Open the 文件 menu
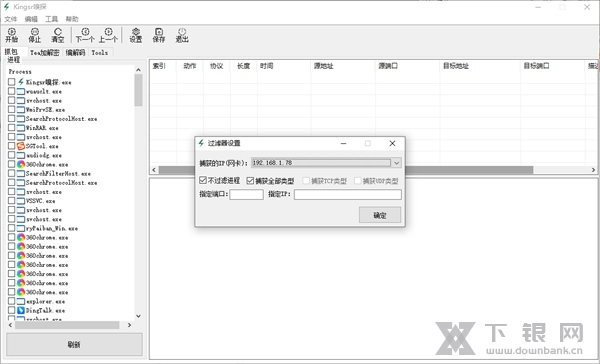This screenshot has height=364, width=600. click(11, 19)
